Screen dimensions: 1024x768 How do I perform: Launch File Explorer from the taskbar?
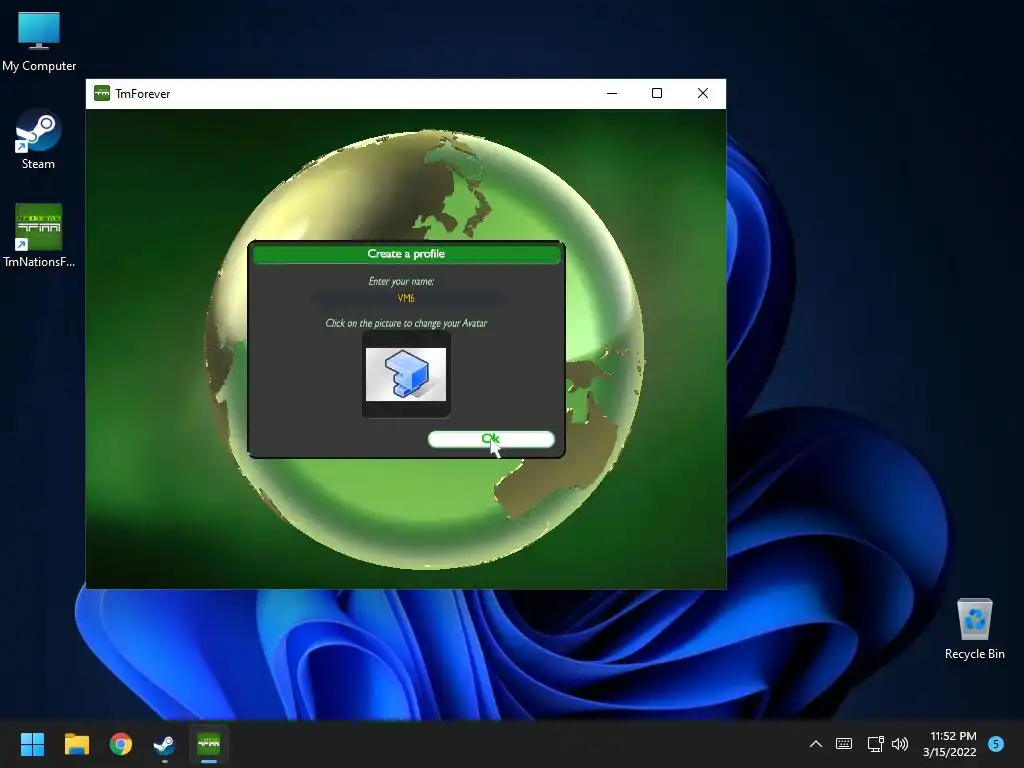(76, 744)
